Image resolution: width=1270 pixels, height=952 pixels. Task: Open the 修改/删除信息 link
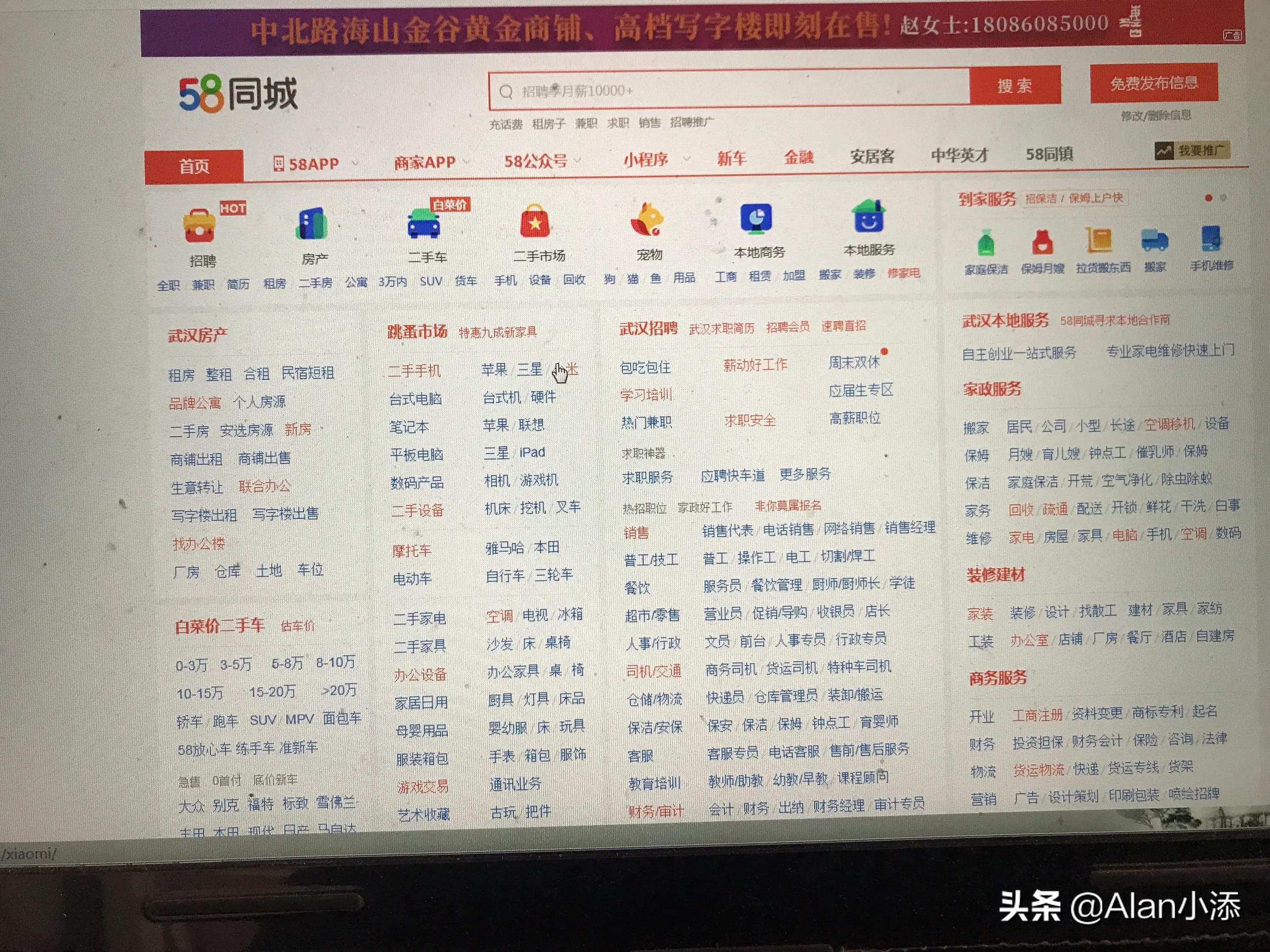(1156, 116)
